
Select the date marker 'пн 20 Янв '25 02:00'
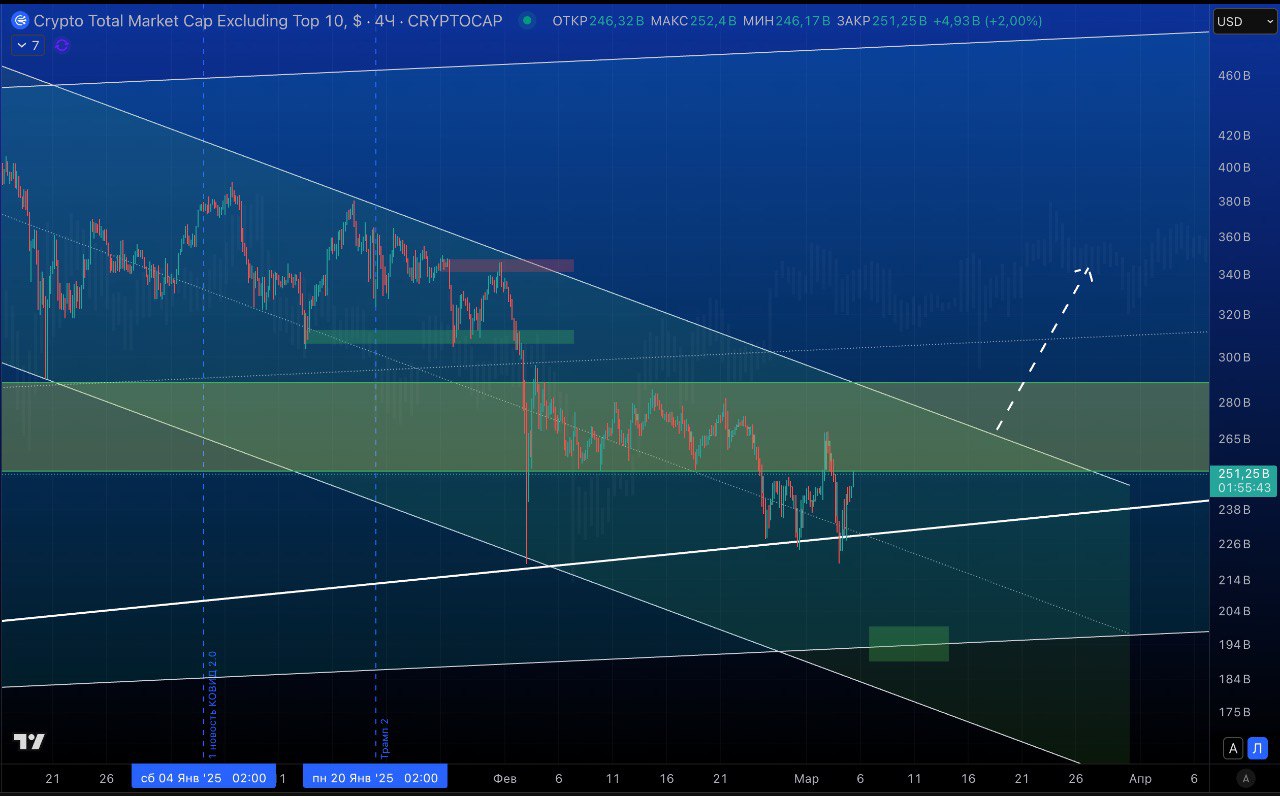click(376, 778)
